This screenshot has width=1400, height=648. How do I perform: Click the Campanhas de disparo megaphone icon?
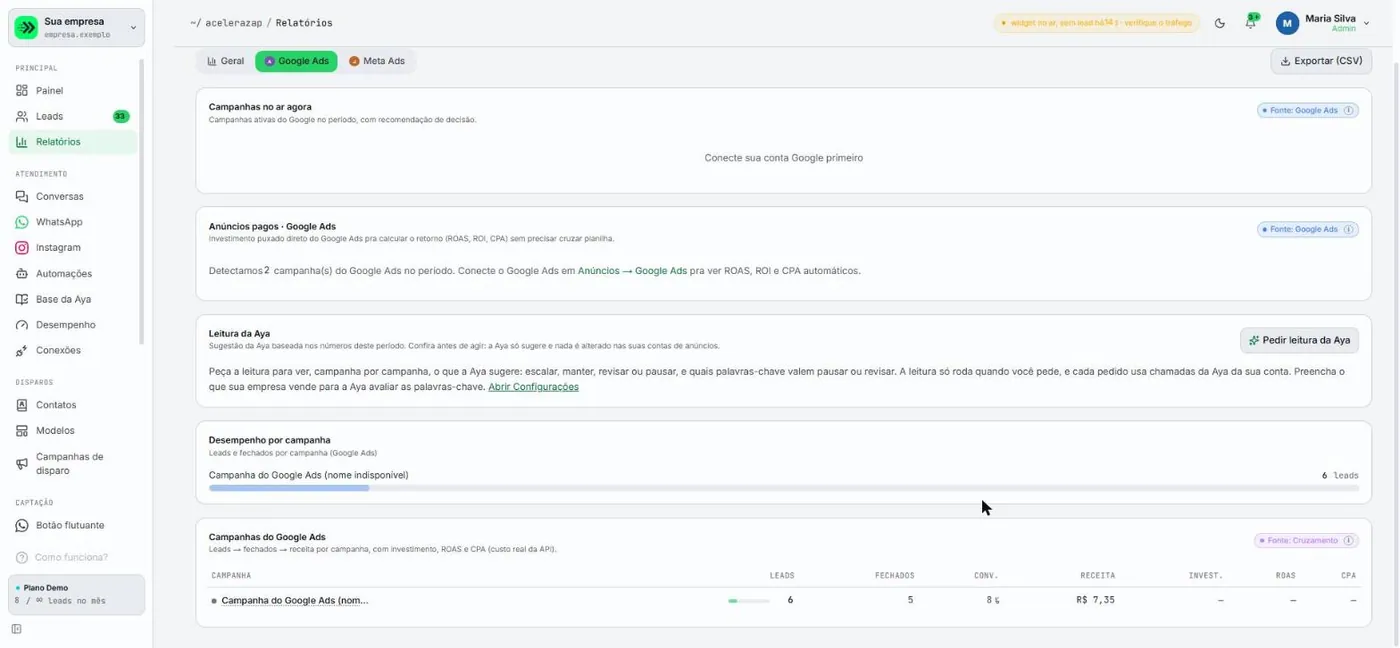point(22,464)
